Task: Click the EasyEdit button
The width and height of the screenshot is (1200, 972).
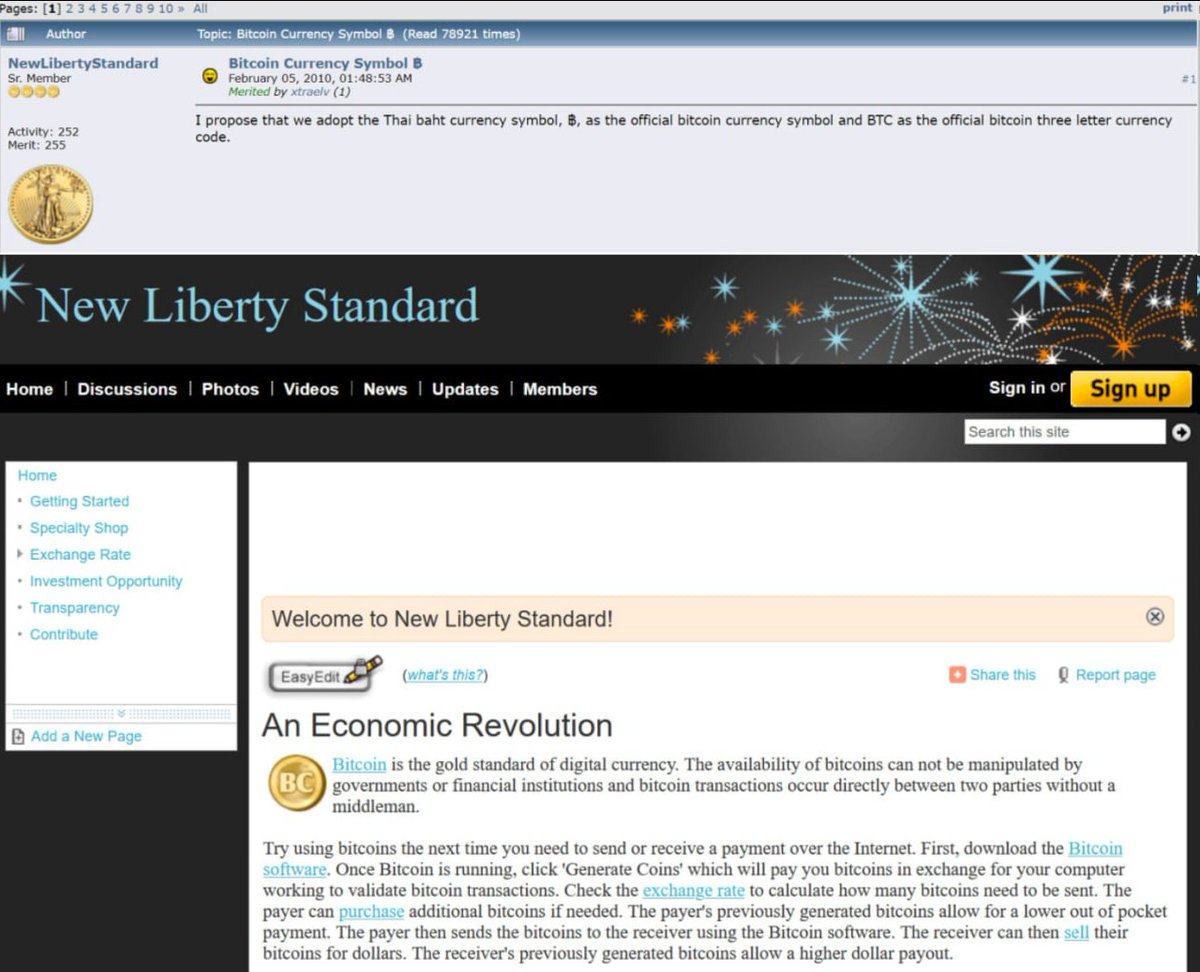Action: (x=325, y=675)
